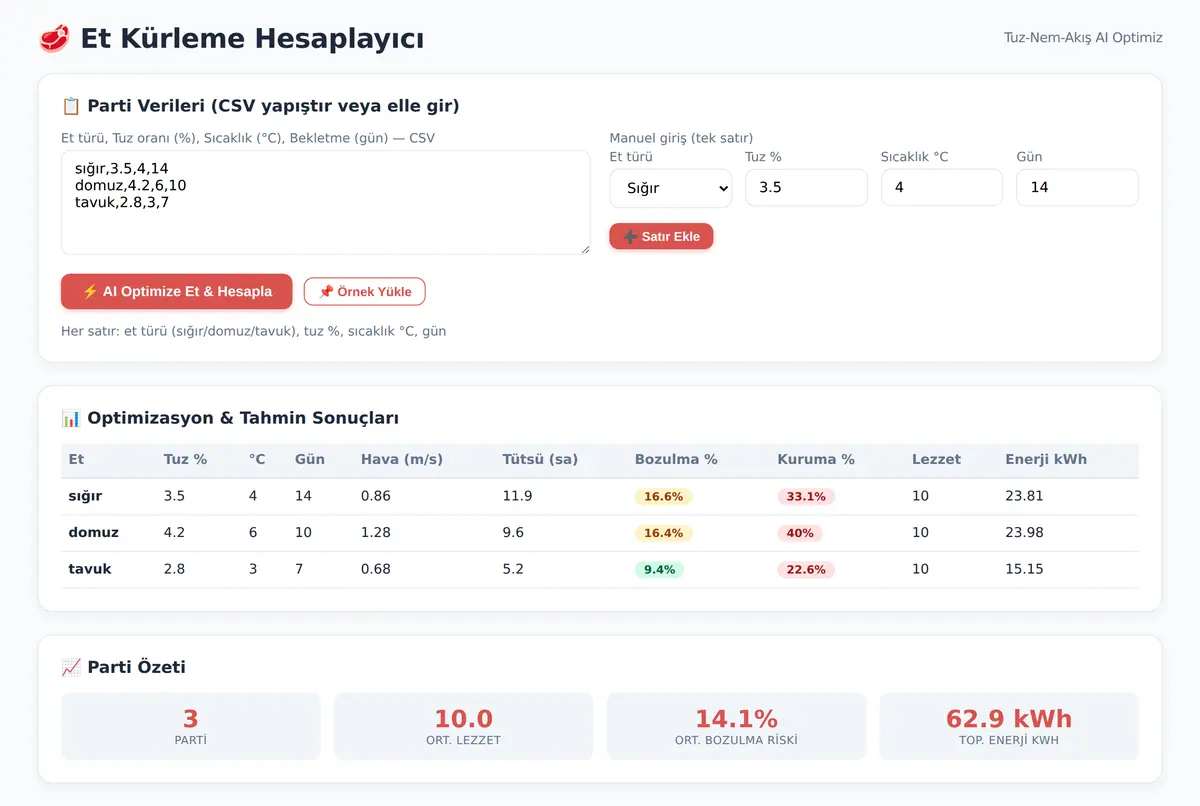This screenshot has width=1200, height=806.
Task: Click the Tütsü (sa) column header
Action: click(x=540, y=460)
